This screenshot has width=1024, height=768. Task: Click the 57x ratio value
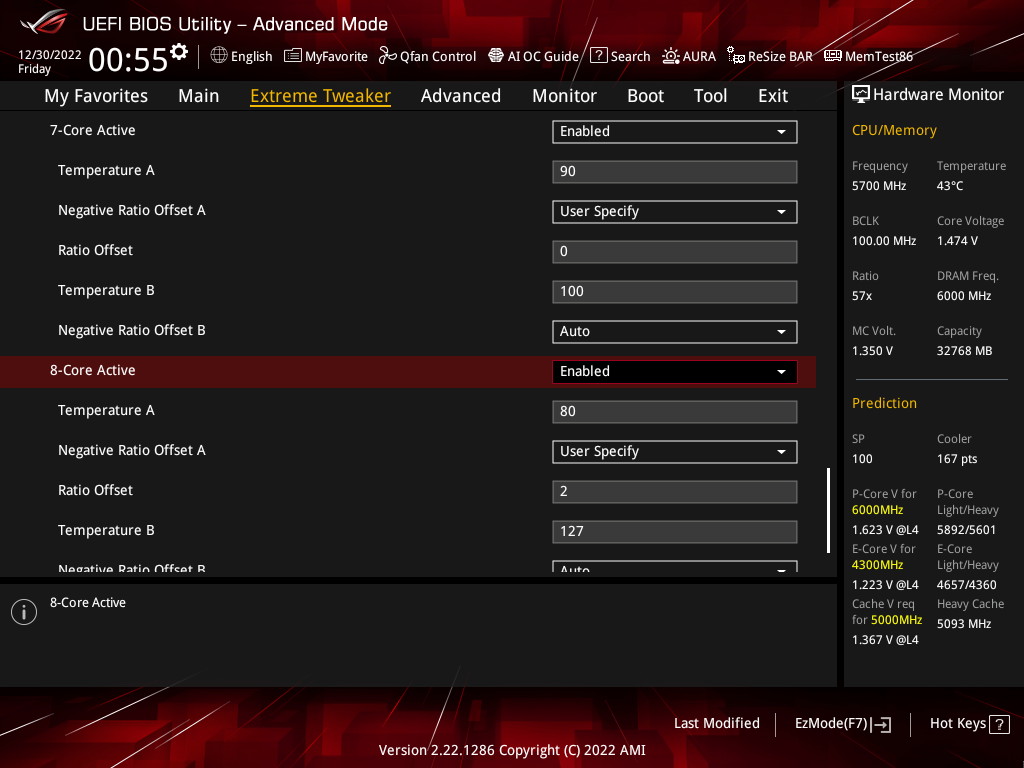pyautogui.click(x=862, y=296)
